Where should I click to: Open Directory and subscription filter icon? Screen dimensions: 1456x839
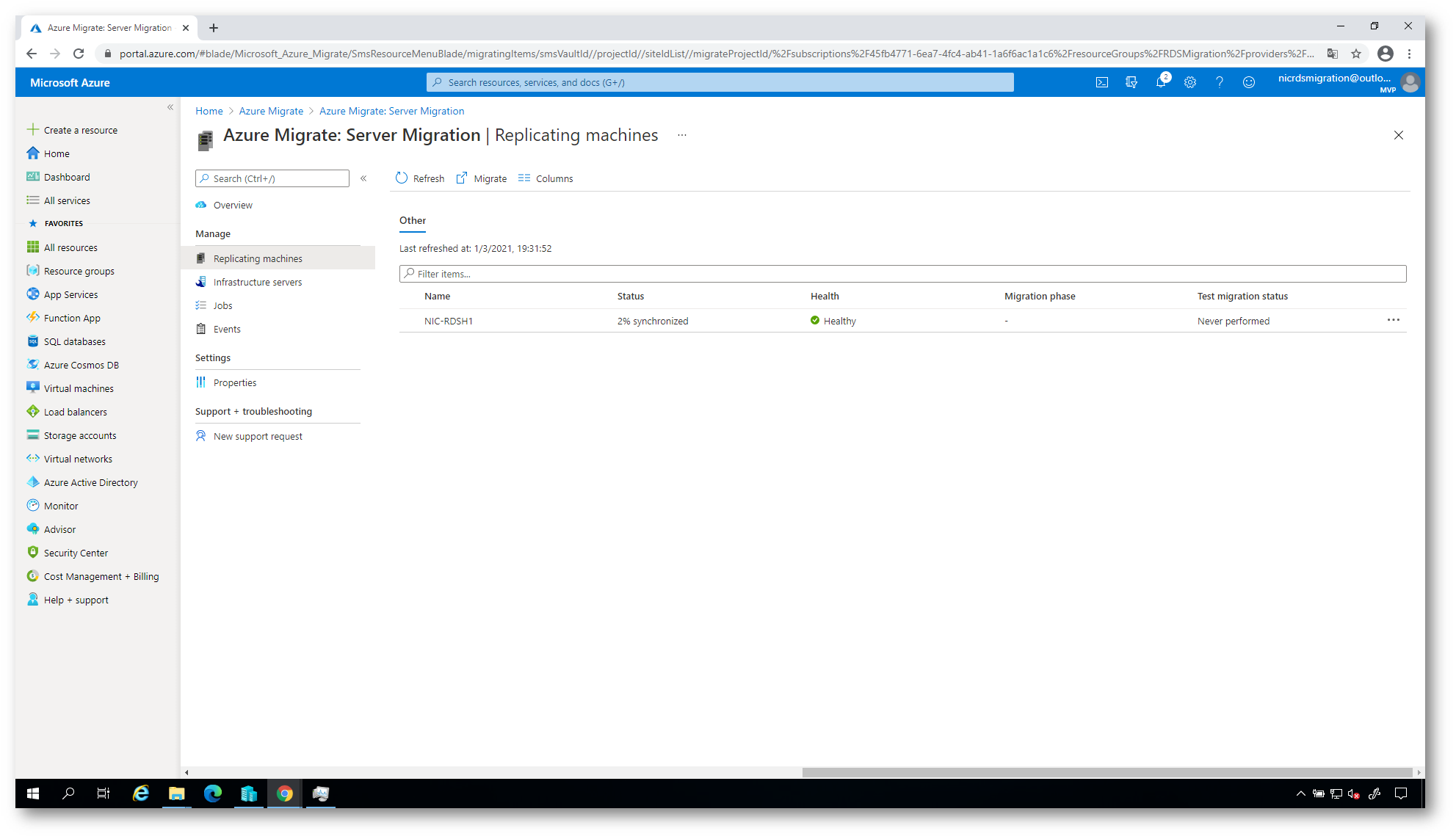[x=1131, y=82]
